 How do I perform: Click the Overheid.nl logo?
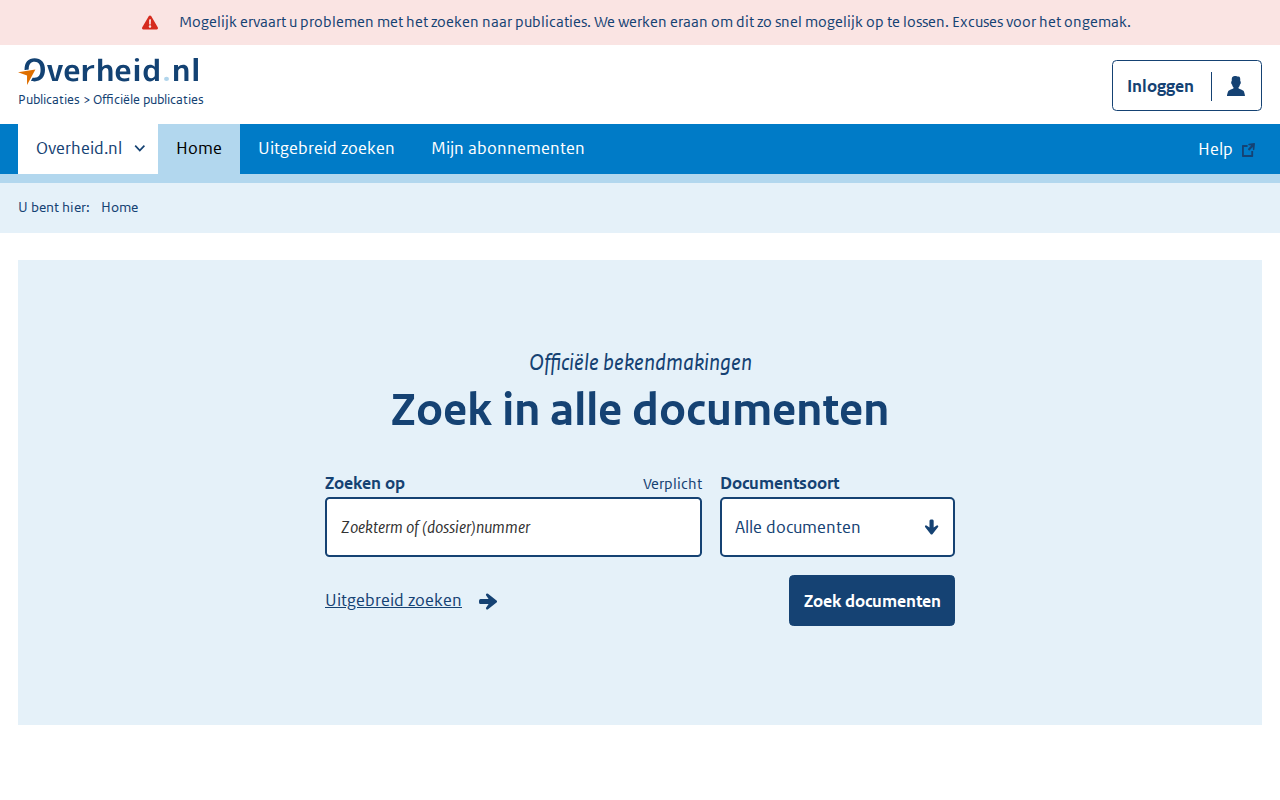coord(109,71)
